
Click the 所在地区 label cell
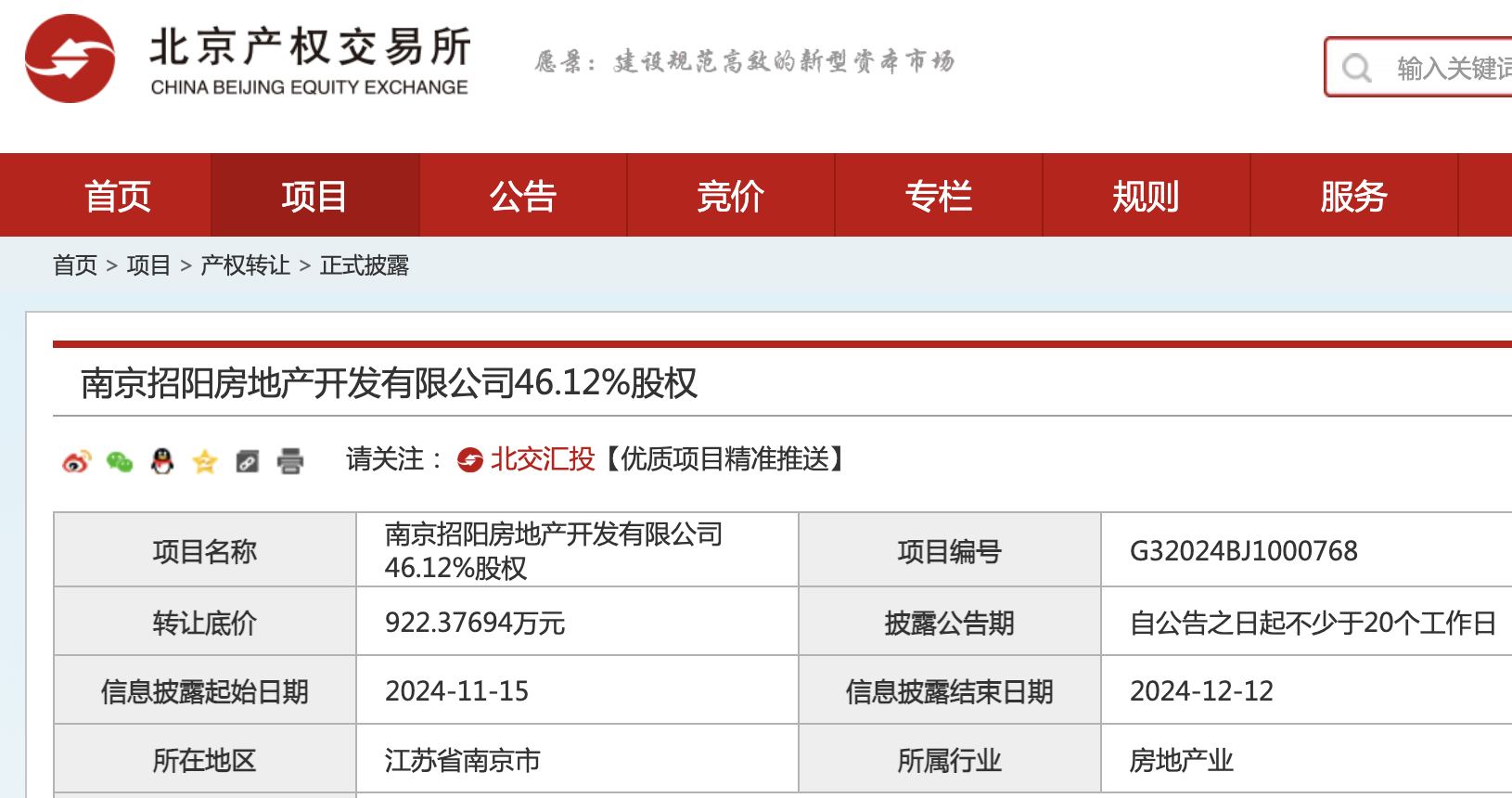(x=205, y=759)
